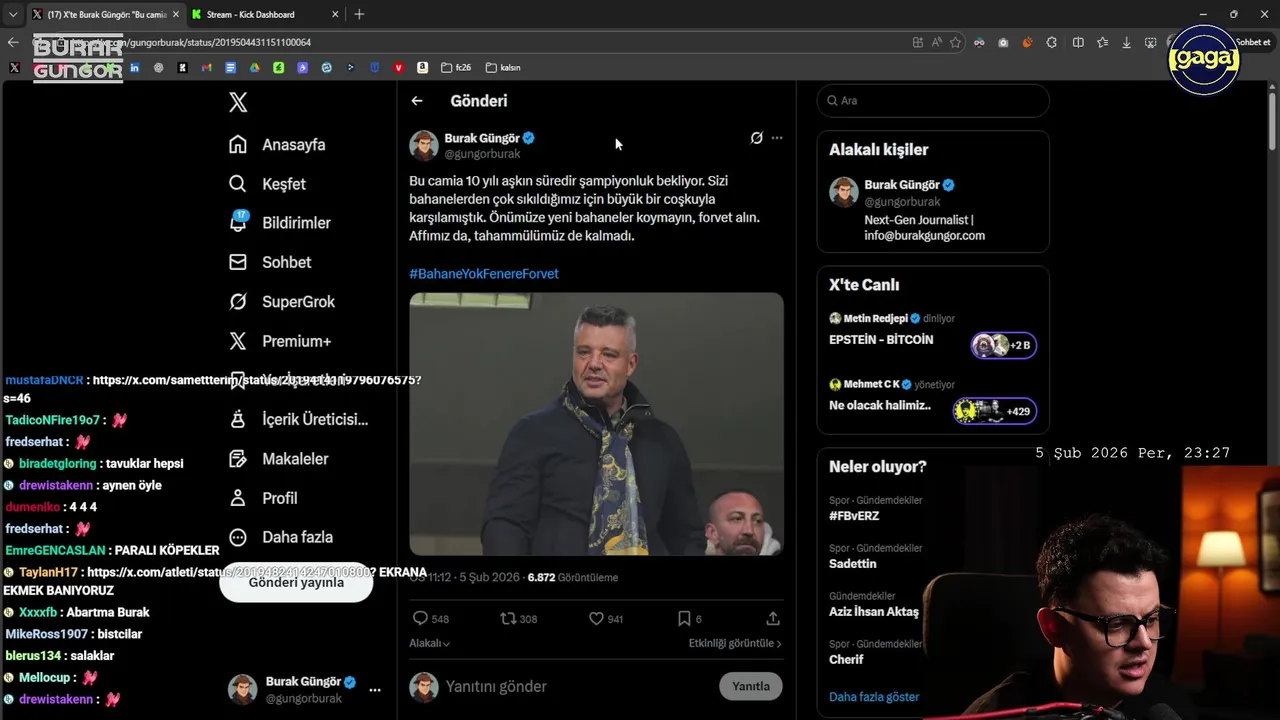
Task: Open Premium+ in sidebar
Action: (x=279, y=341)
